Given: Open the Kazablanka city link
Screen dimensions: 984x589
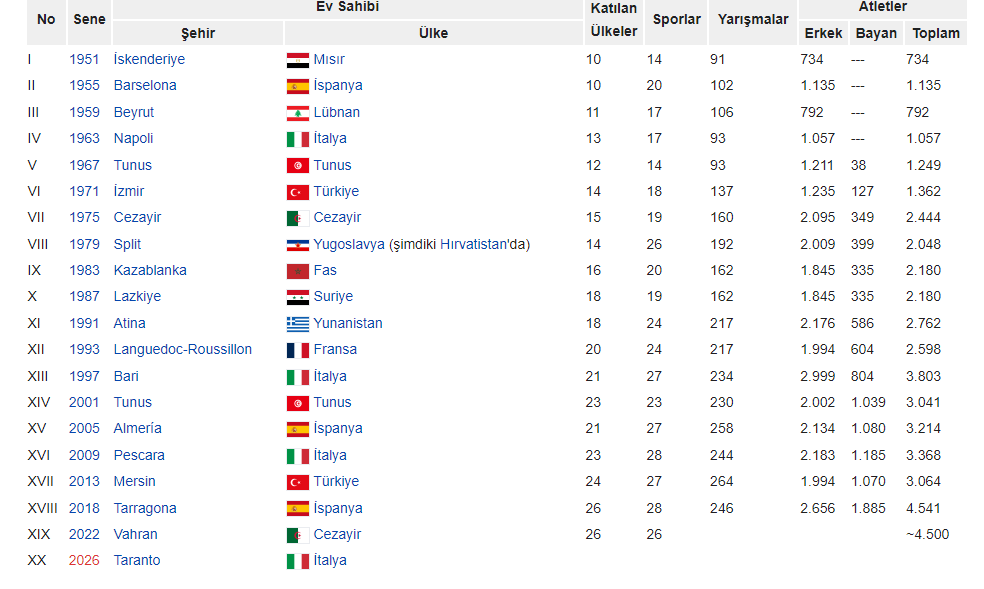Looking at the screenshot, I should pos(150,270).
